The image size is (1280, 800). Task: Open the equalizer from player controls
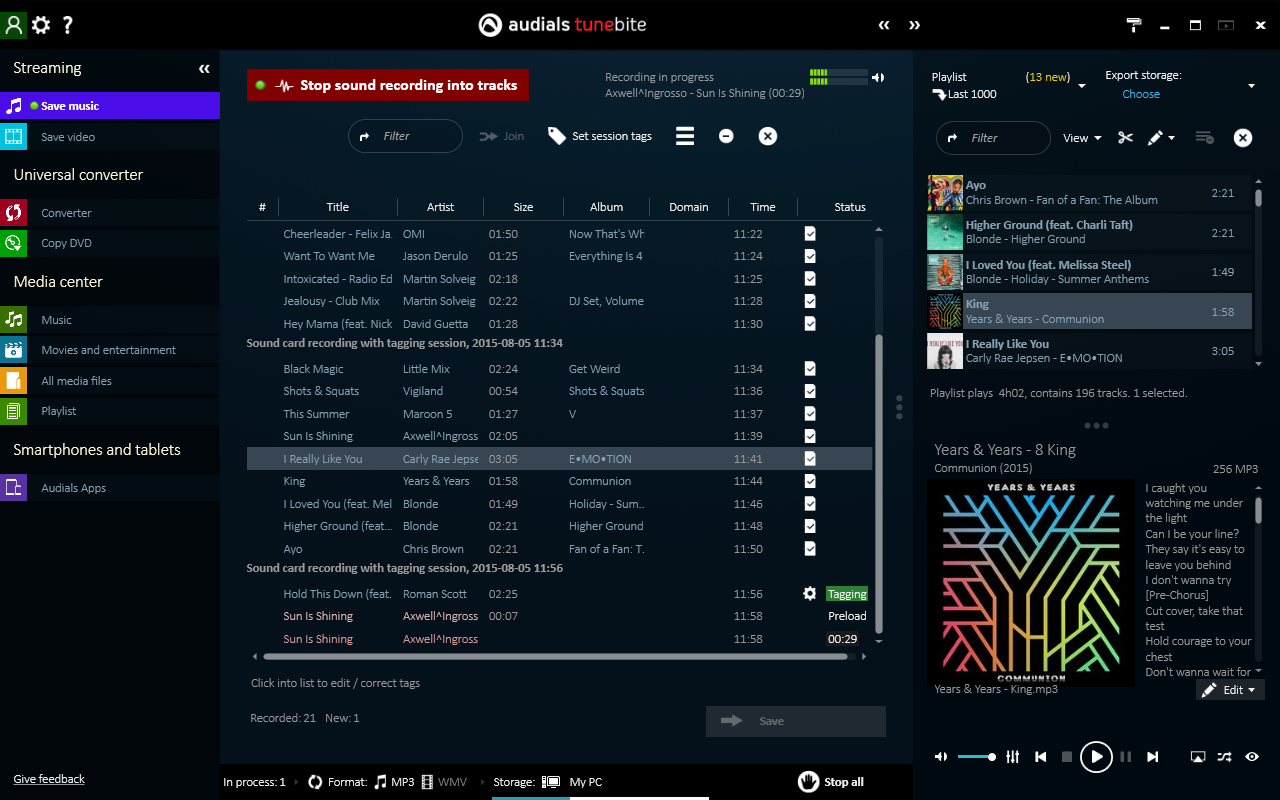[x=1012, y=757]
